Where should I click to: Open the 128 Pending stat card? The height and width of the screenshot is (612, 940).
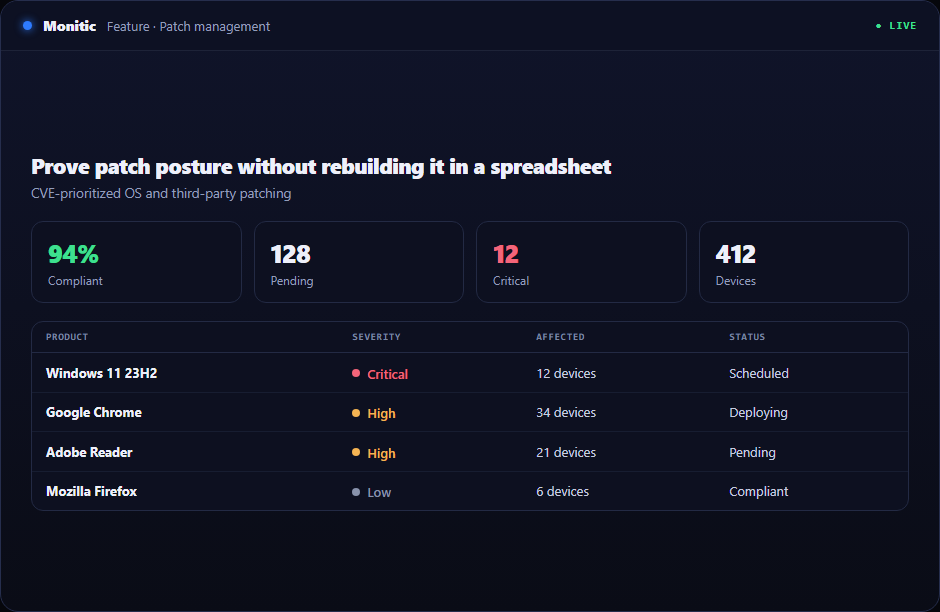(358, 262)
